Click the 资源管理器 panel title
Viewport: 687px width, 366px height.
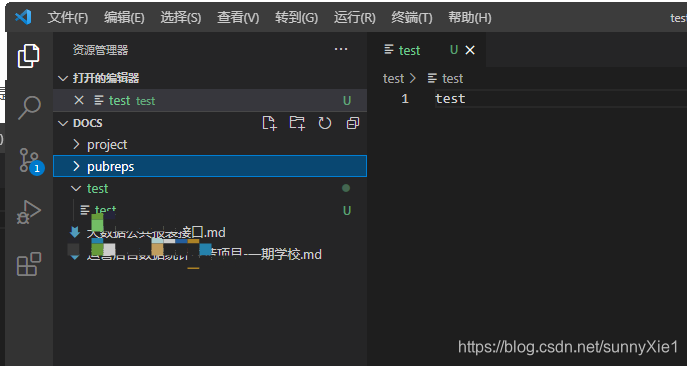pyautogui.click(x=100, y=50)
